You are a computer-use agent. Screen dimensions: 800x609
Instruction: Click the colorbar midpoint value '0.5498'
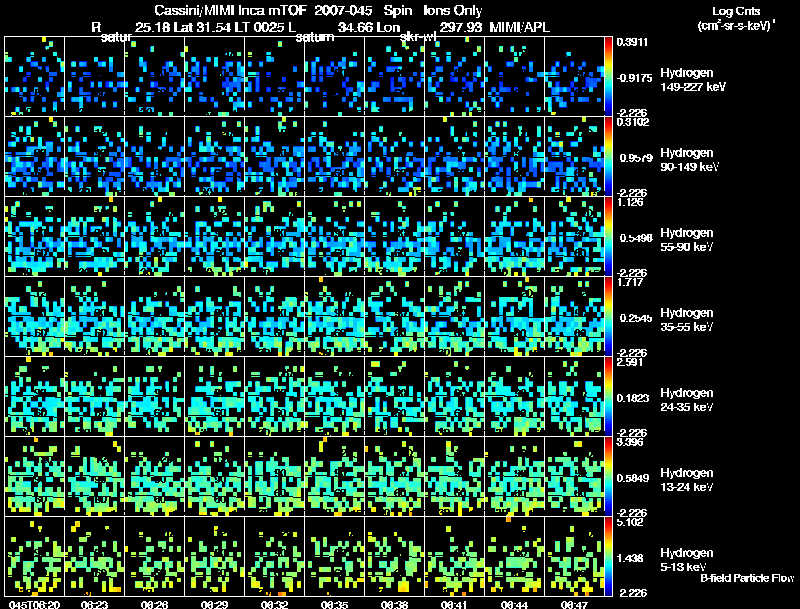636,238
